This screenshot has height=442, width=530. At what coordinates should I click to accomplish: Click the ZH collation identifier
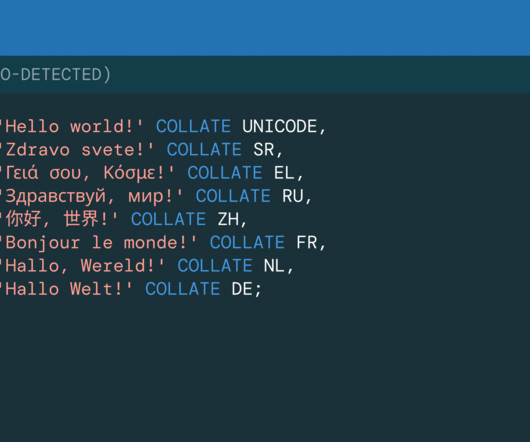pyautogui.click(x=228, y=219)
